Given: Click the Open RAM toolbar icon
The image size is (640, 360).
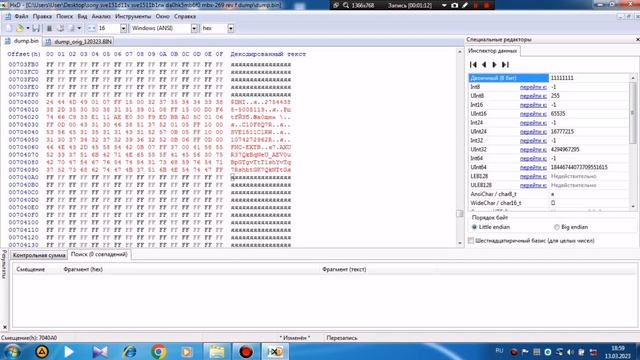Looking at the screenshot, I should coord(49,28).
